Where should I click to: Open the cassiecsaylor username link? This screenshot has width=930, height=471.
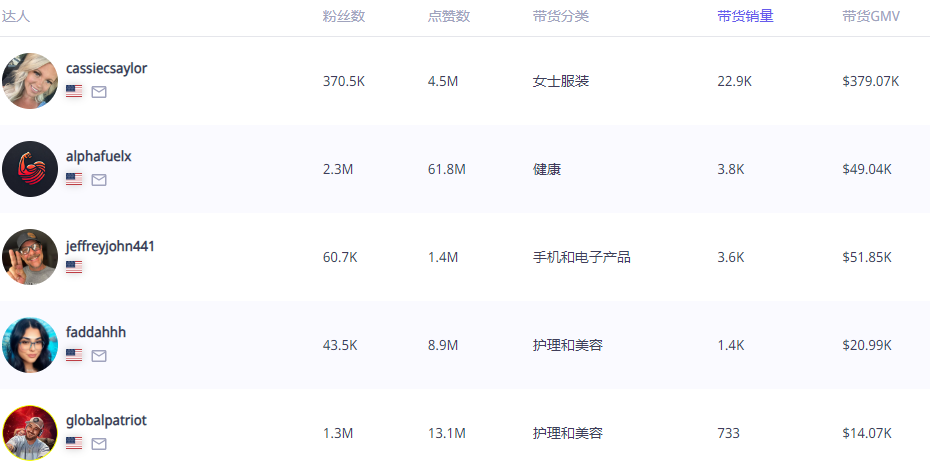pyautogui.click(x=106, y=68)
